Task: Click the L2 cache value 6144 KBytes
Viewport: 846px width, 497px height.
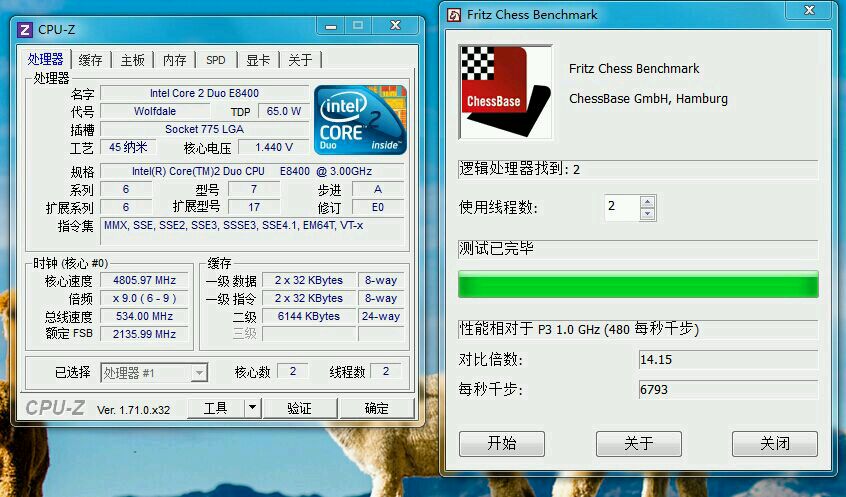Action: coord(309,316)
